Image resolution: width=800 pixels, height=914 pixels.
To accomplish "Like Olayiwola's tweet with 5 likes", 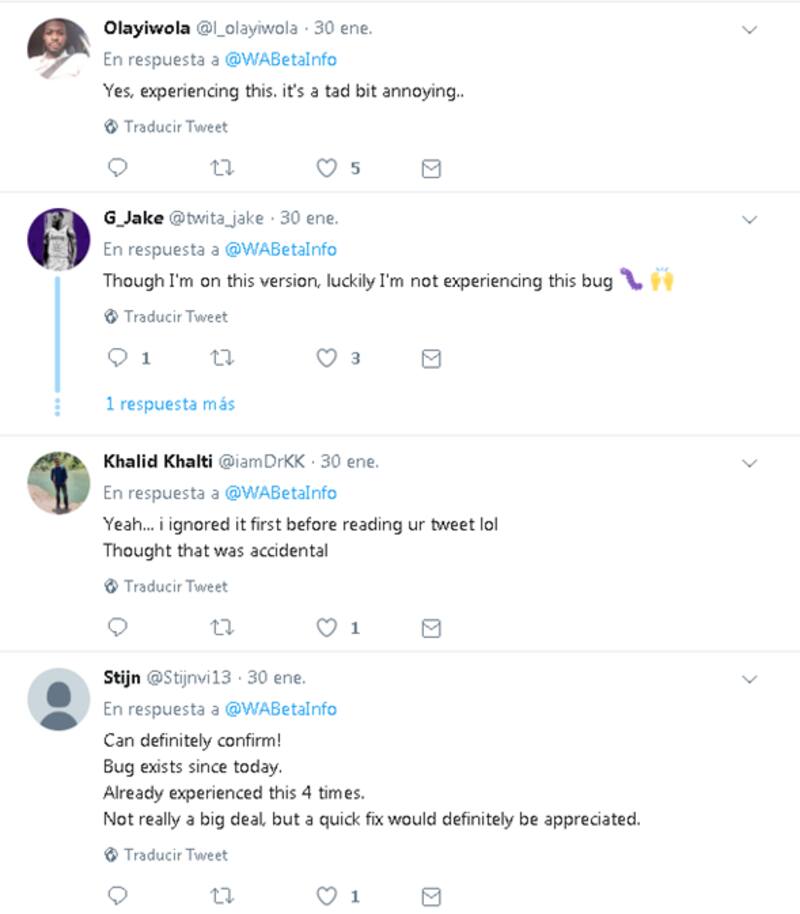I will click(327, 169).
